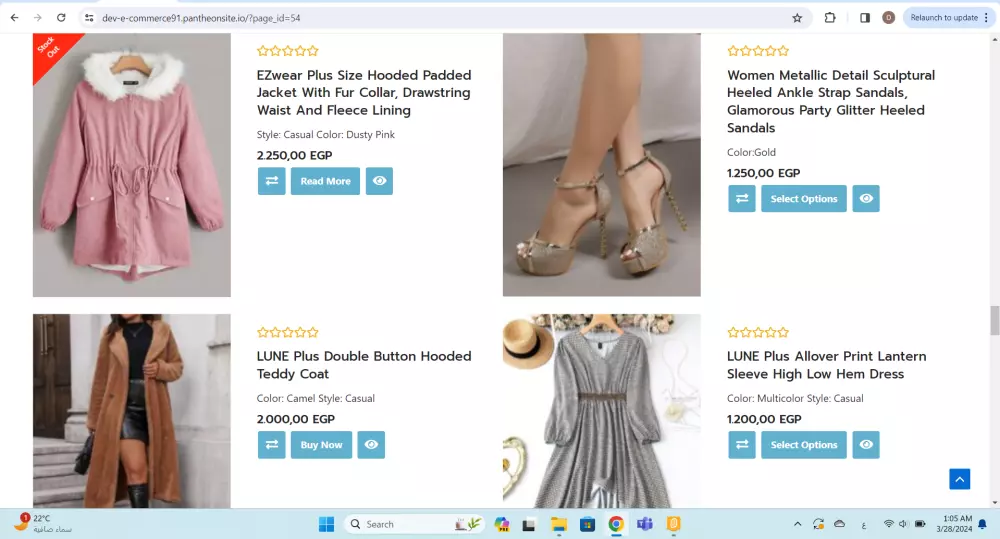1000x539 pixels.
Task: Rate the Lantern Sleeve Dress with stars
Action: 758,332
